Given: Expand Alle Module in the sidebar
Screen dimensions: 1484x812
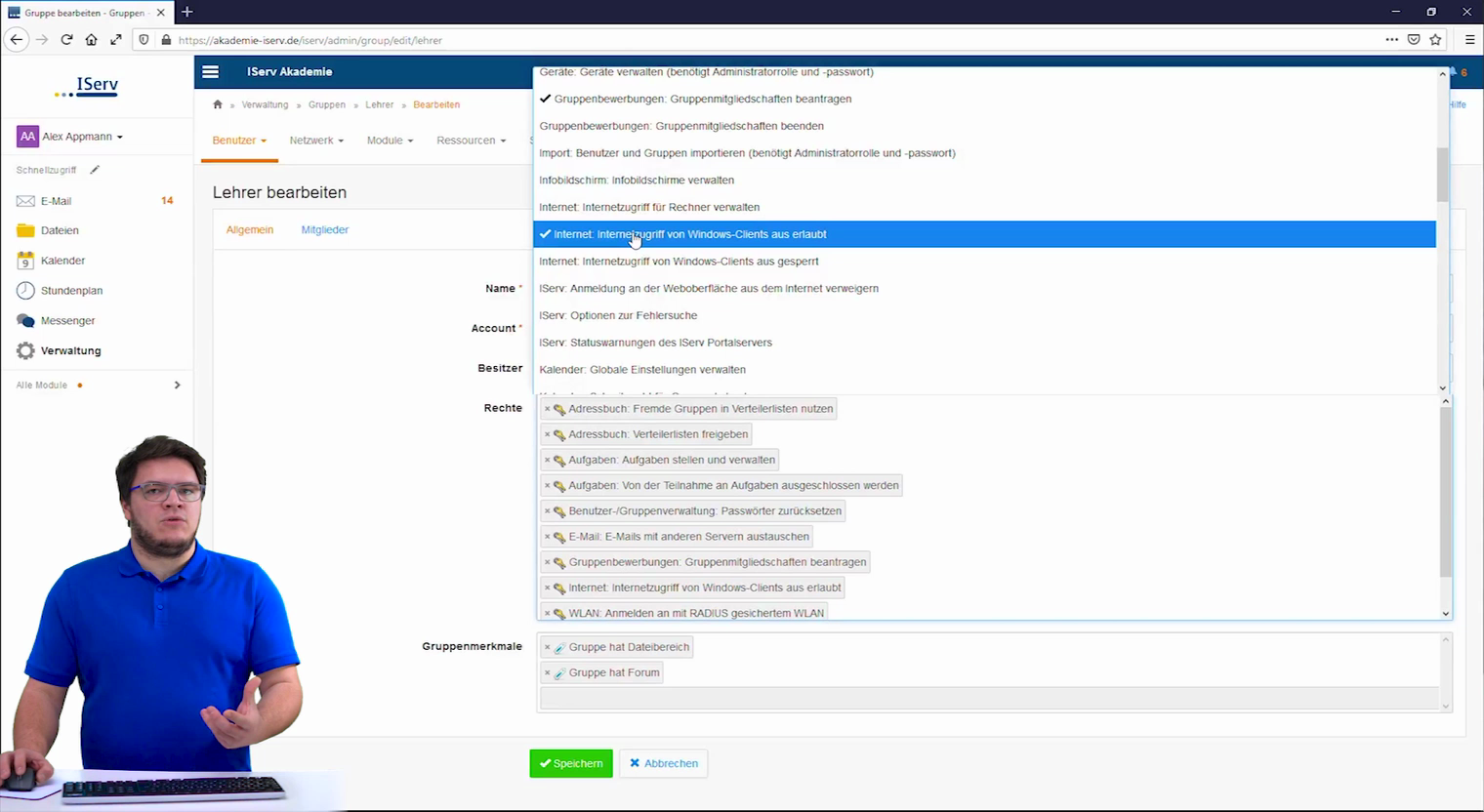Looking at the screenshot, I should (x=177, y=386).
